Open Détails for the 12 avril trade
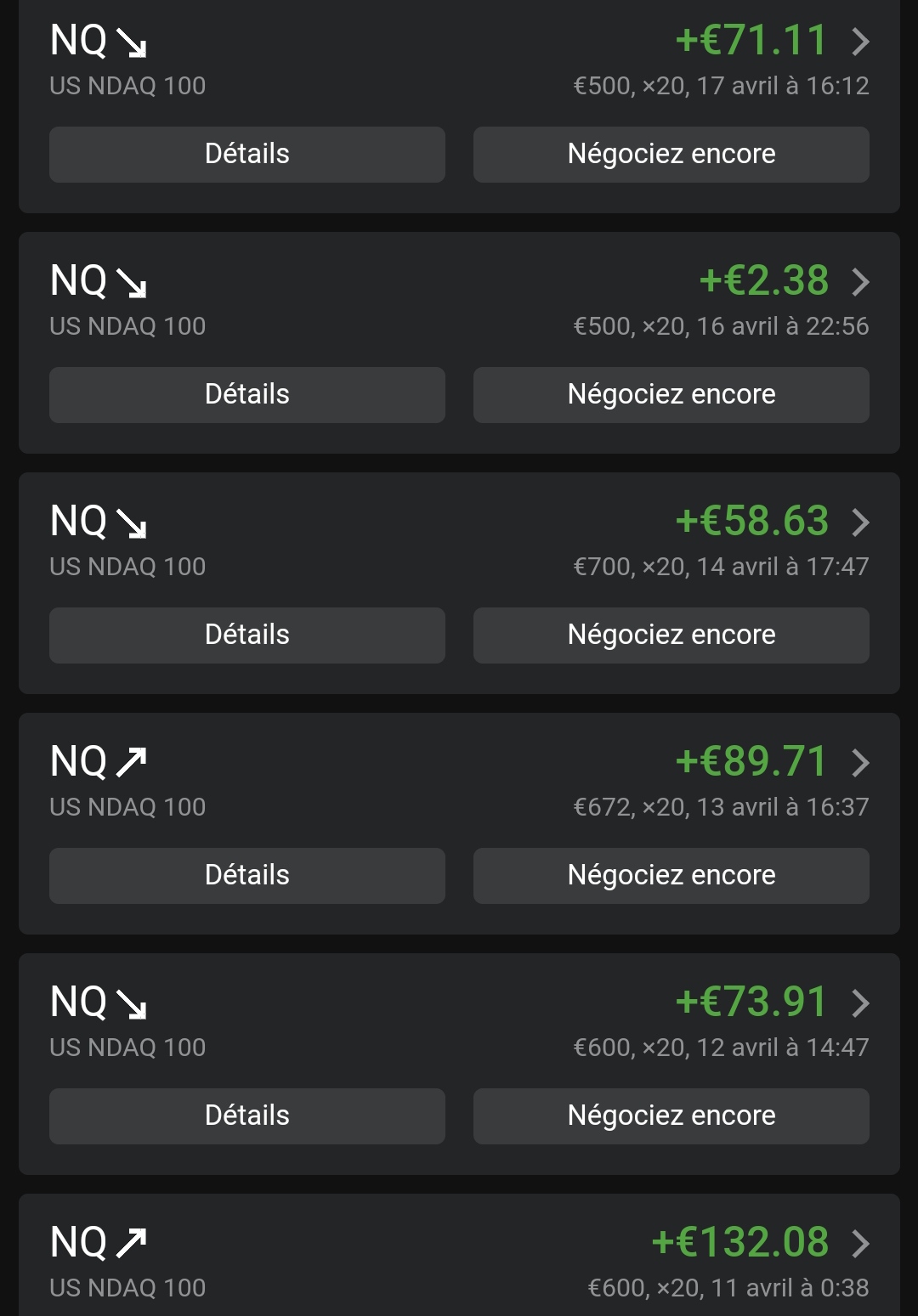Image resolution: width=918 pixels, height=1316 pixels. (247, 1116)
